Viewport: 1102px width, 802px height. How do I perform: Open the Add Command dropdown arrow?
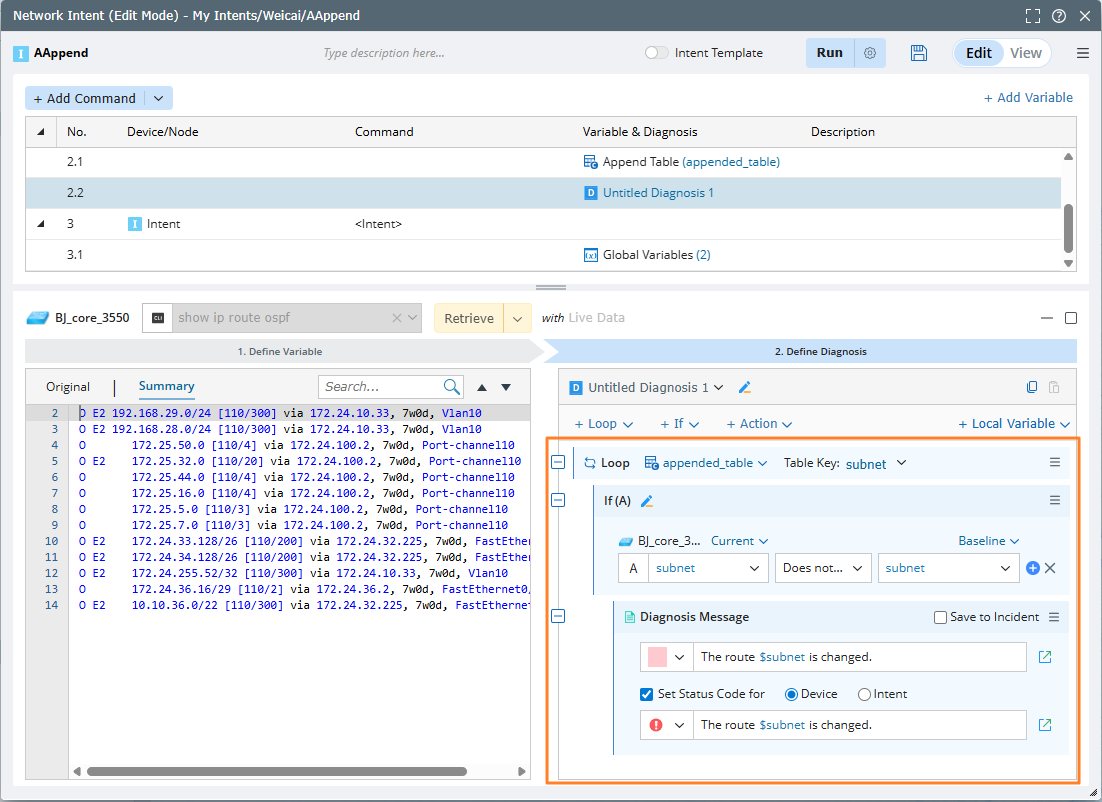pos(158,98)
